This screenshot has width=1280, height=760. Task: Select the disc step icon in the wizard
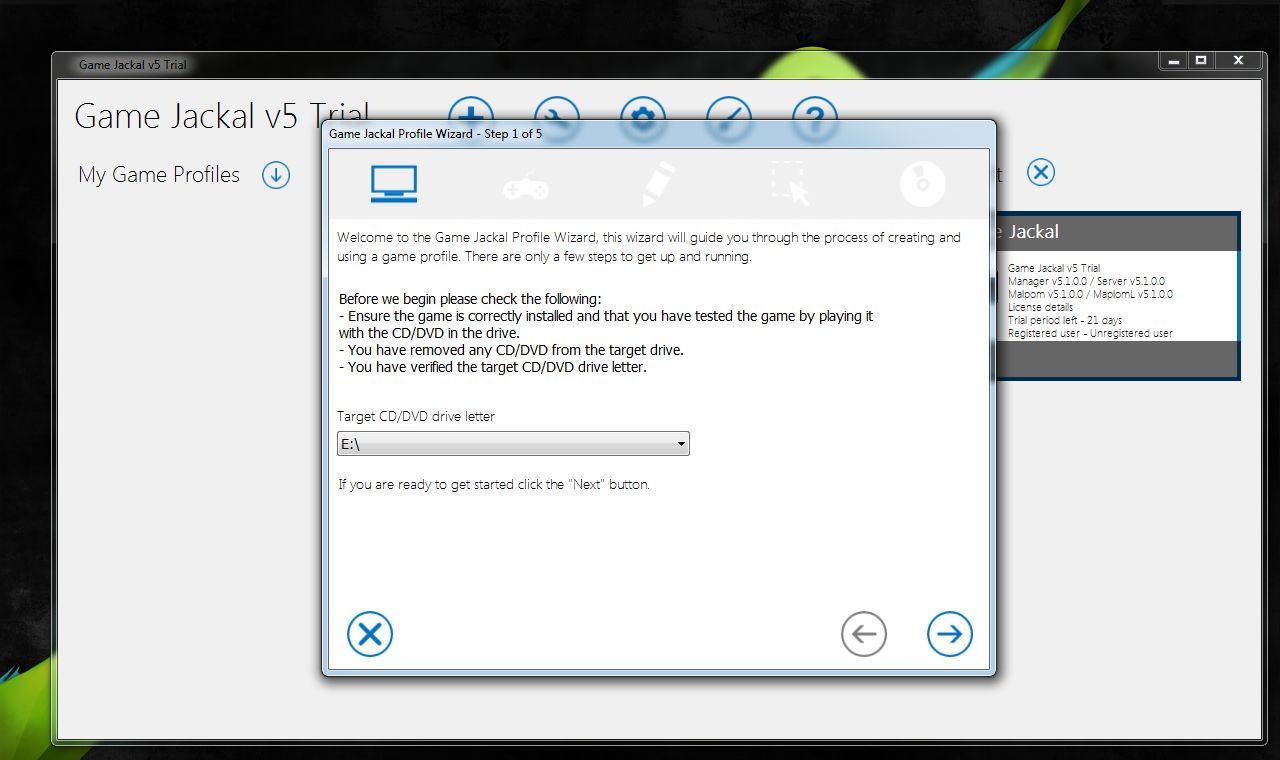click(x=923, y=184)
